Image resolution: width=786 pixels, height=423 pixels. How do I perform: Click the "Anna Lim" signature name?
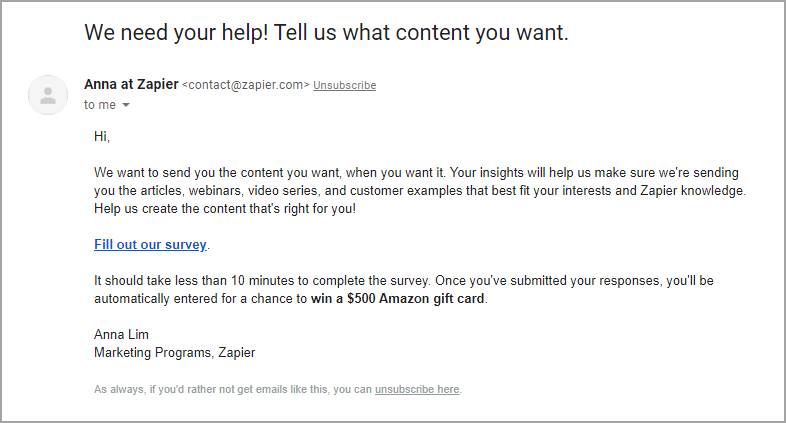[x=121, y=334]
